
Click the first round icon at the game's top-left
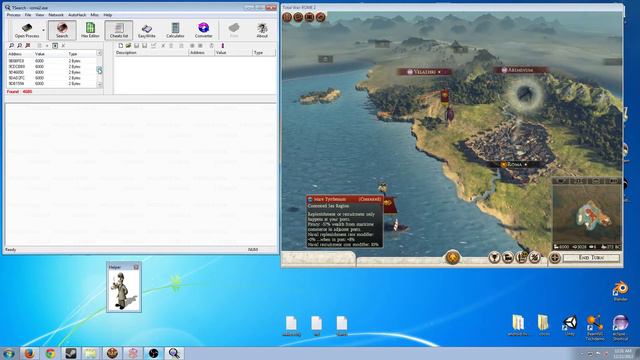click(287, 17)
